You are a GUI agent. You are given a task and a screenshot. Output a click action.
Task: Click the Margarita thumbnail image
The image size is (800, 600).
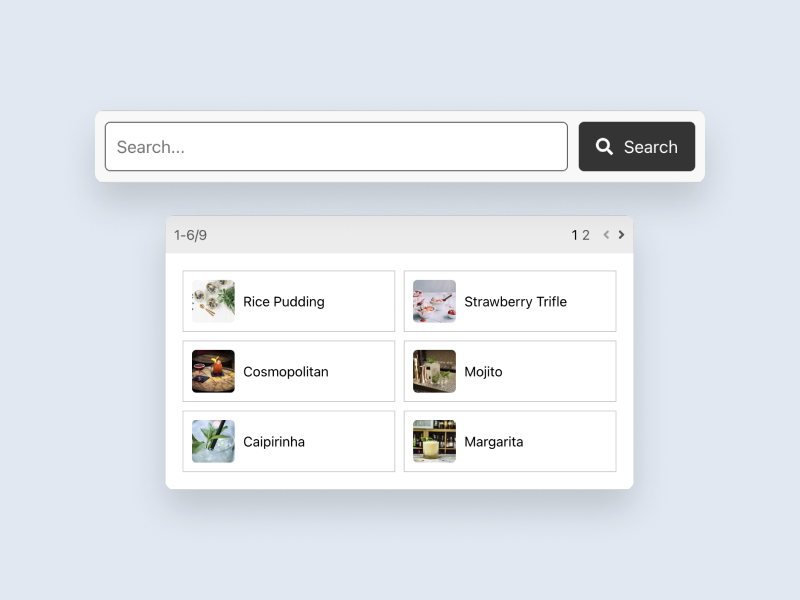435,441
